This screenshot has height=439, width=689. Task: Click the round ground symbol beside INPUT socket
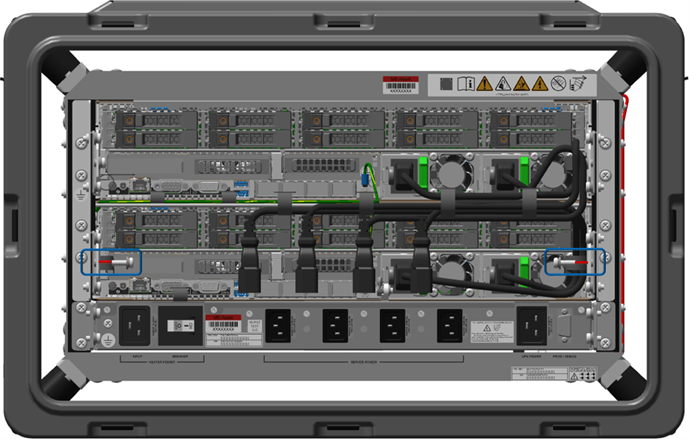click(x=108, y=340)
